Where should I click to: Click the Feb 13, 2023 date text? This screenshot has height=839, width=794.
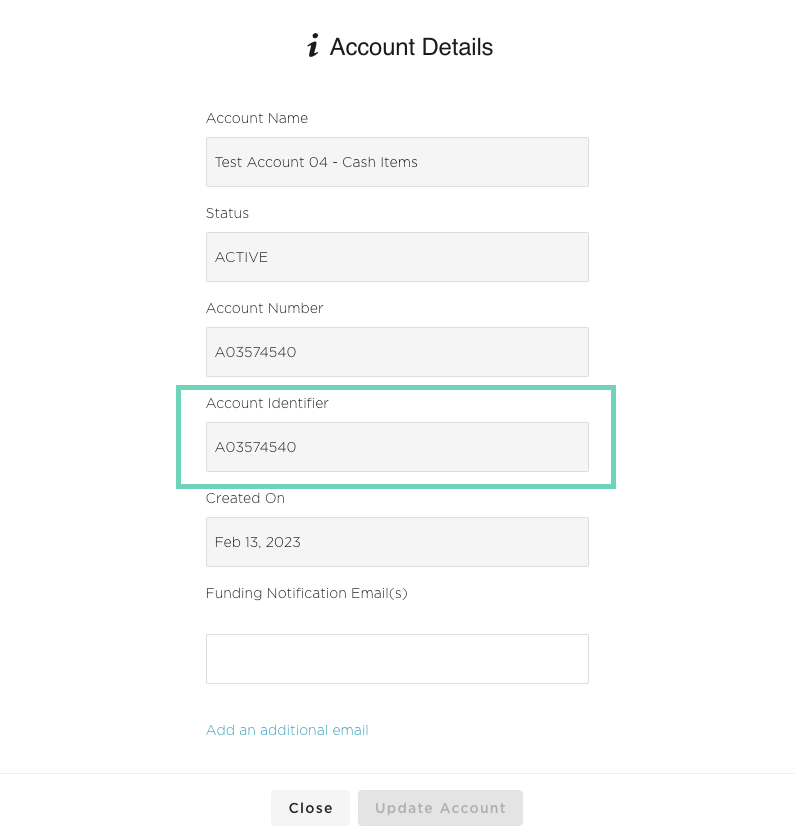(257, 542)
